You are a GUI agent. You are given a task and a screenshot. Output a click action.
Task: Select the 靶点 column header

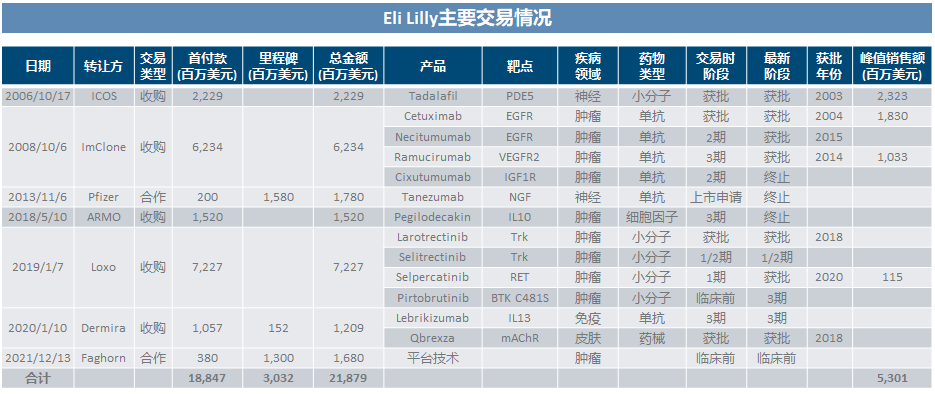(519, 66)
